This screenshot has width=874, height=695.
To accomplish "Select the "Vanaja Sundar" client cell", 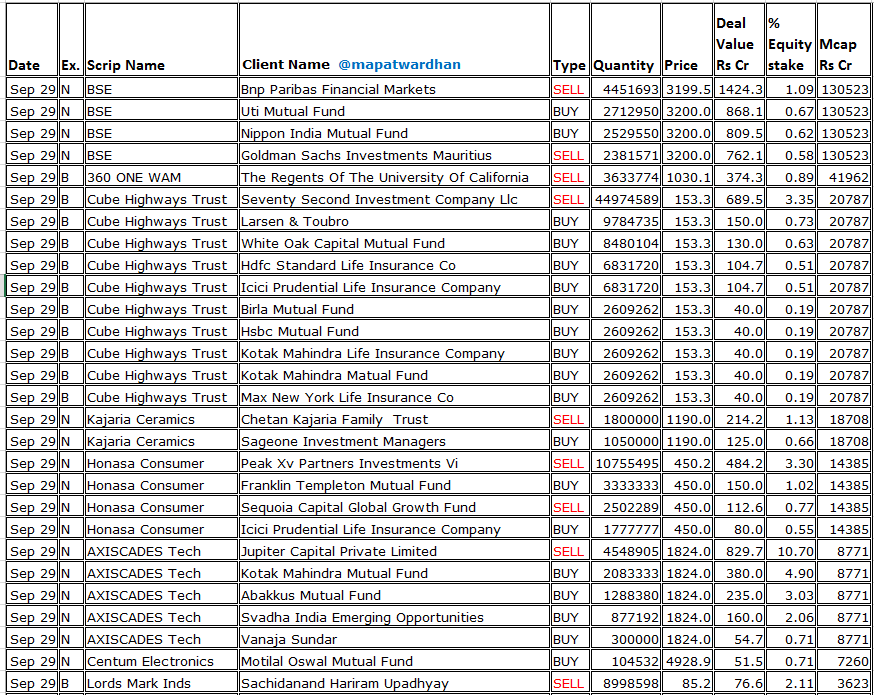I will click(394, 640).
